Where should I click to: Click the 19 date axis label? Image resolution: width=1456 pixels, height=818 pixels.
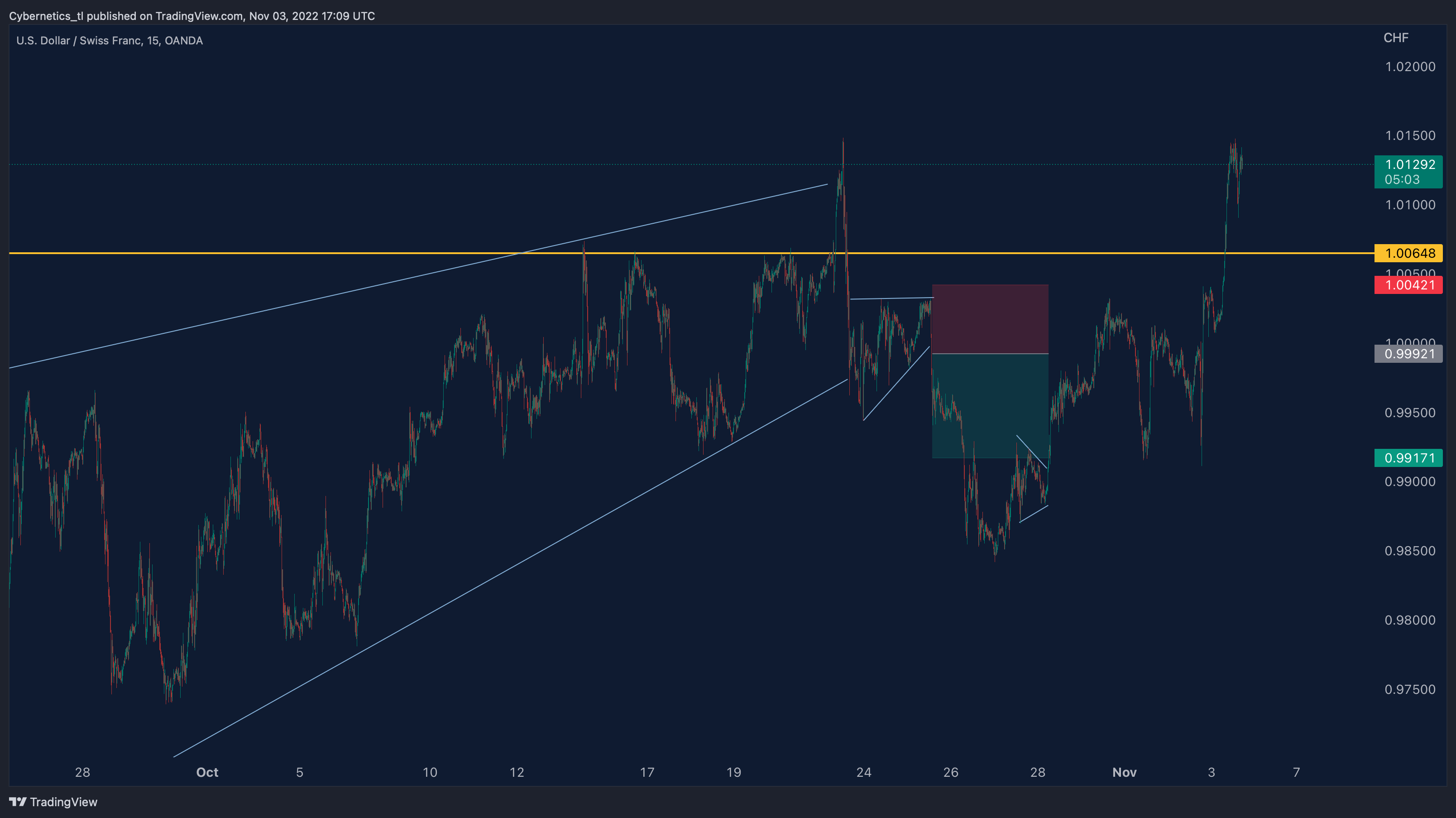pos(733,772)
